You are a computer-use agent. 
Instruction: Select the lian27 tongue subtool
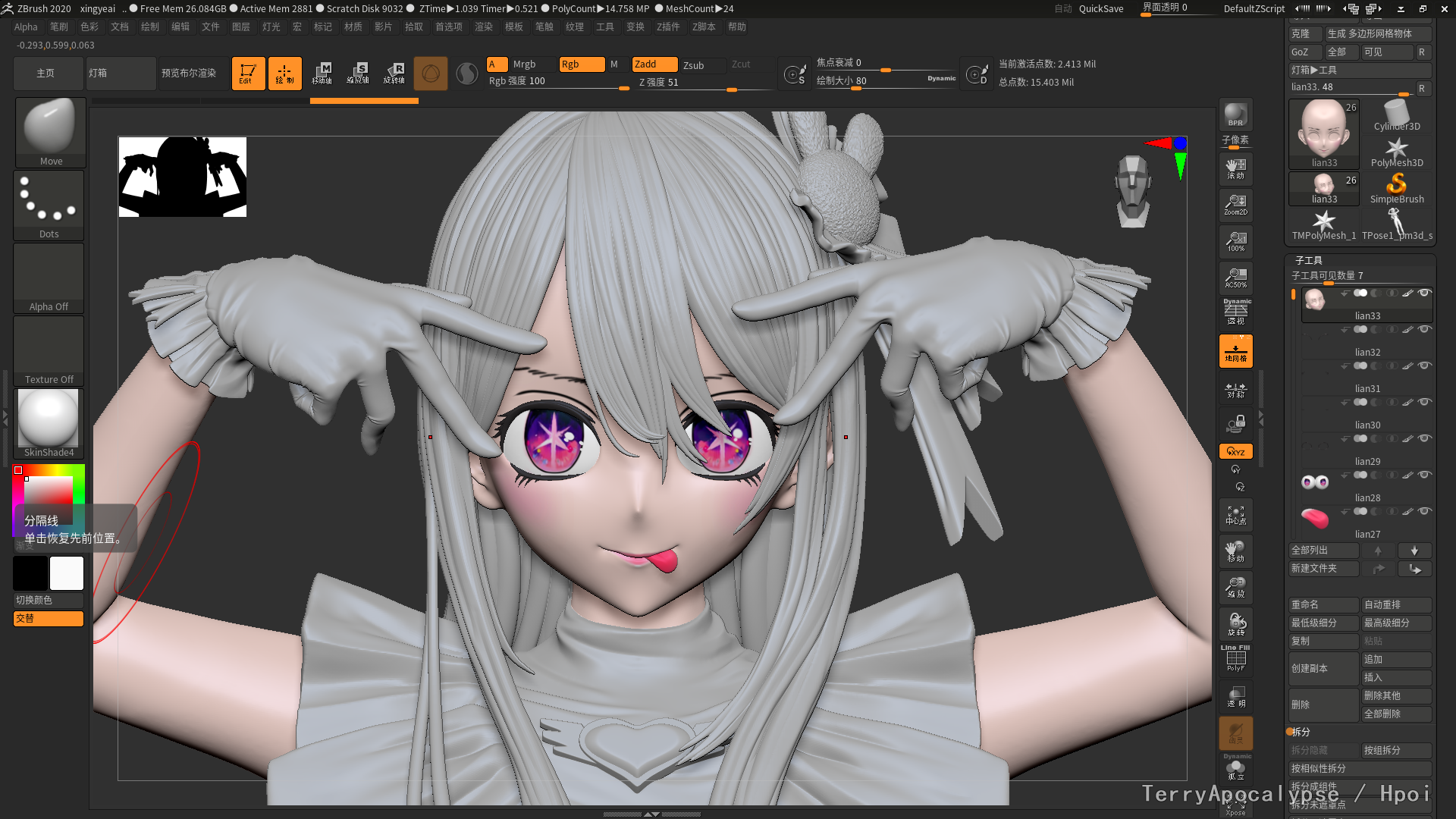point(1367,523)
